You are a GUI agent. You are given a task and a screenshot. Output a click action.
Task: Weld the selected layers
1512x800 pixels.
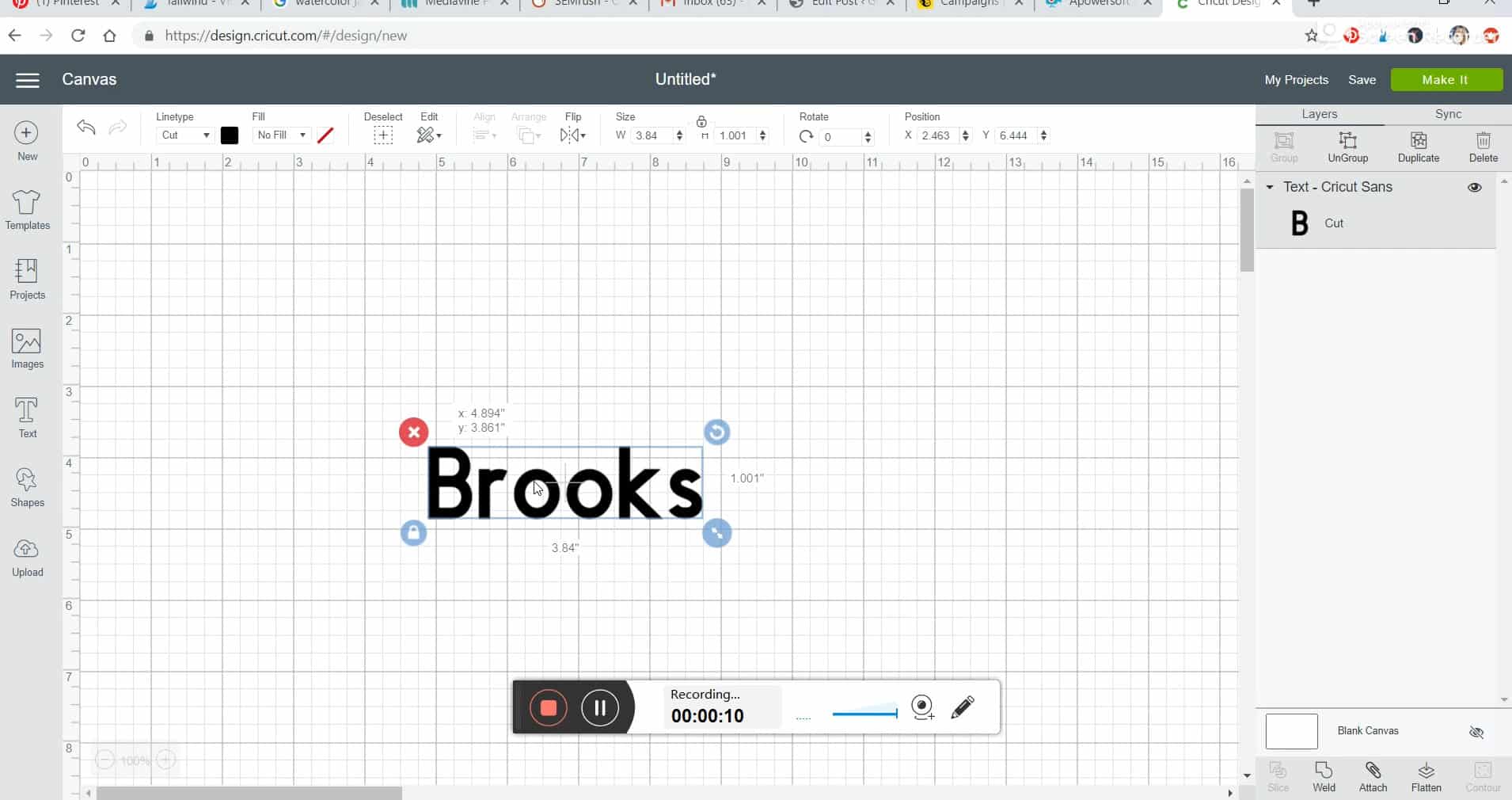coord(1324,777)
